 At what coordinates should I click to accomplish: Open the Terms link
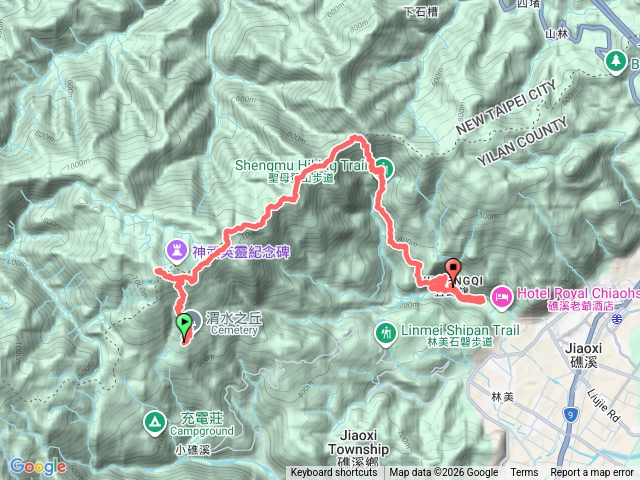524,473
